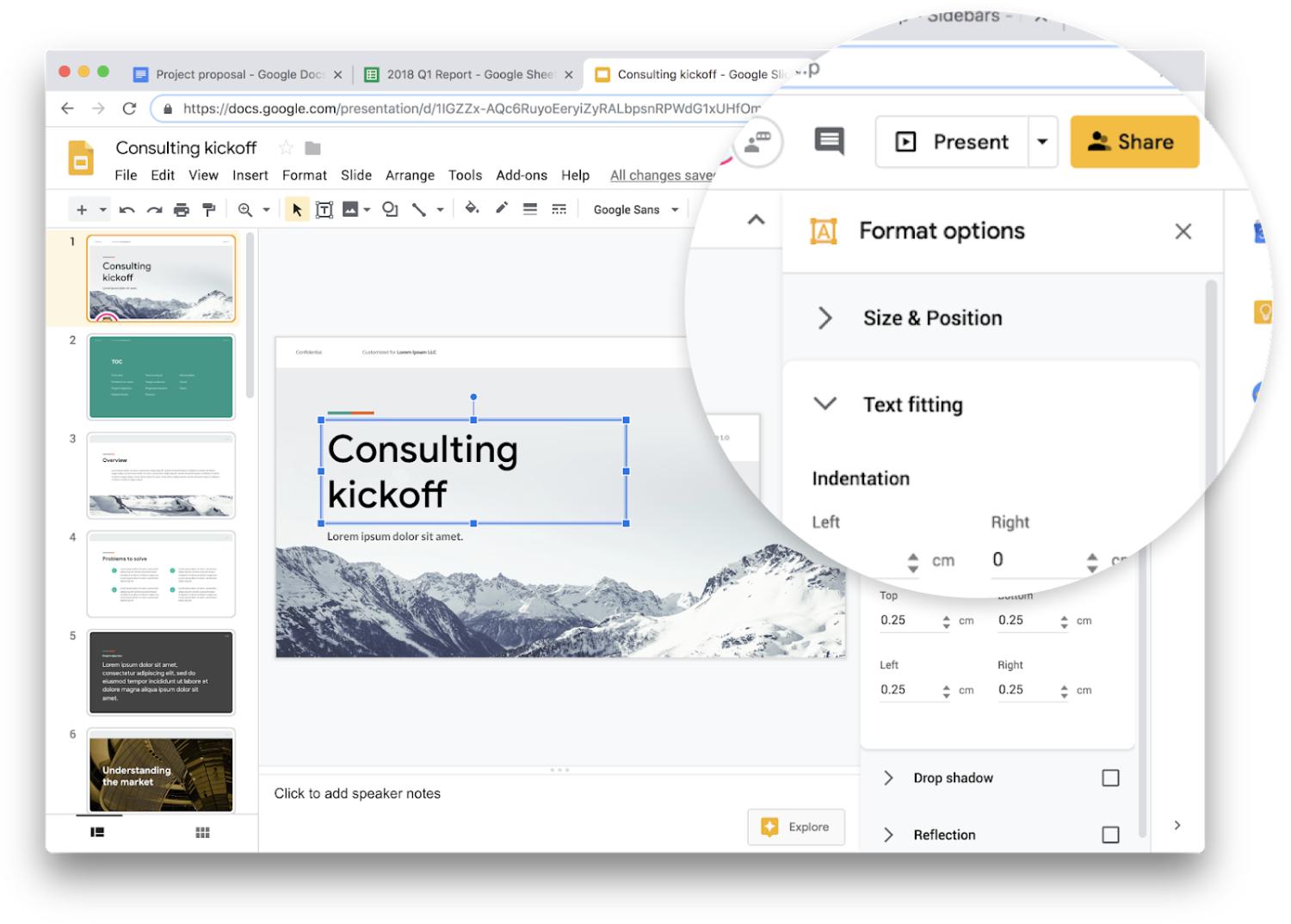This screenshot has height=924, width=1291.
Task: Choose the Shape tool
Action: 390,210
